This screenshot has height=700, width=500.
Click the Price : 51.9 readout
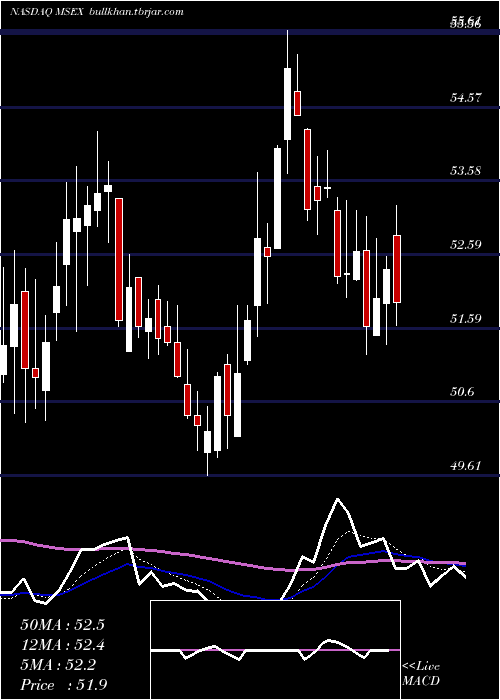pos(63,685)
